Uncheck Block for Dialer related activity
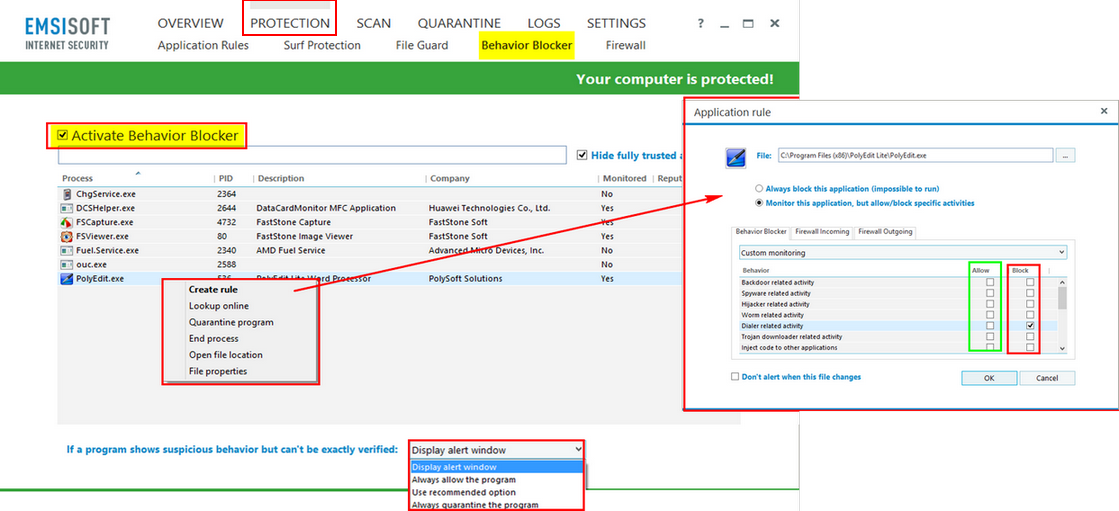Viewport: 1119px width, 511px height. 1030,325
